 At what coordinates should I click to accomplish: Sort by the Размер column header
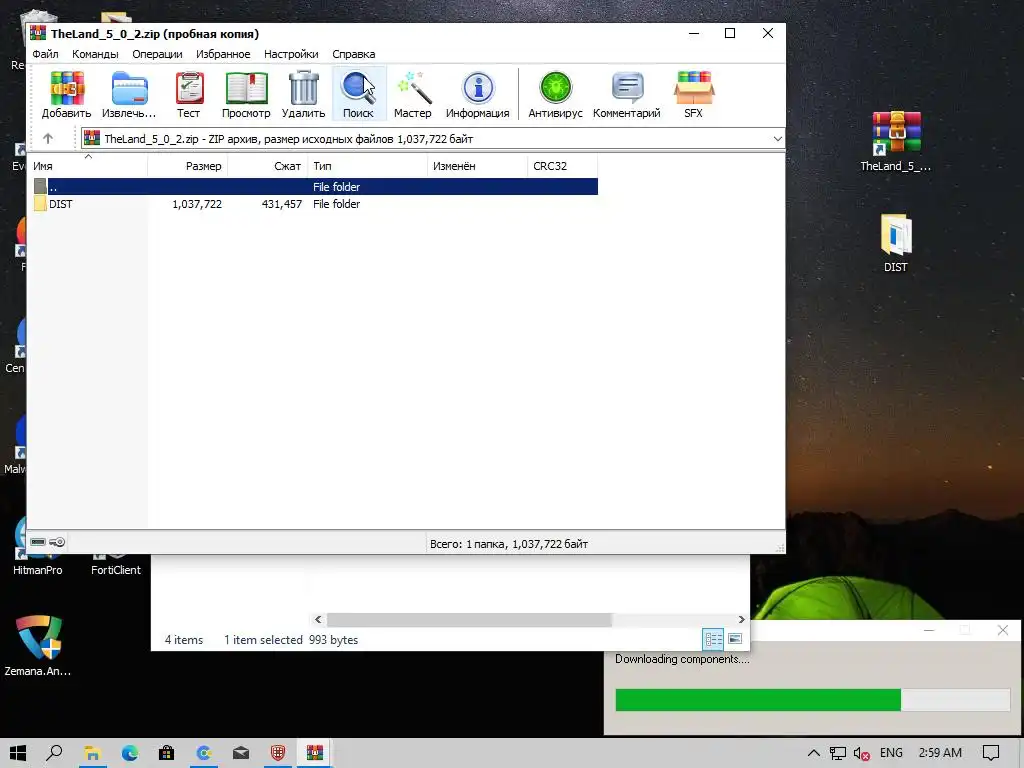tap(188, 166)
